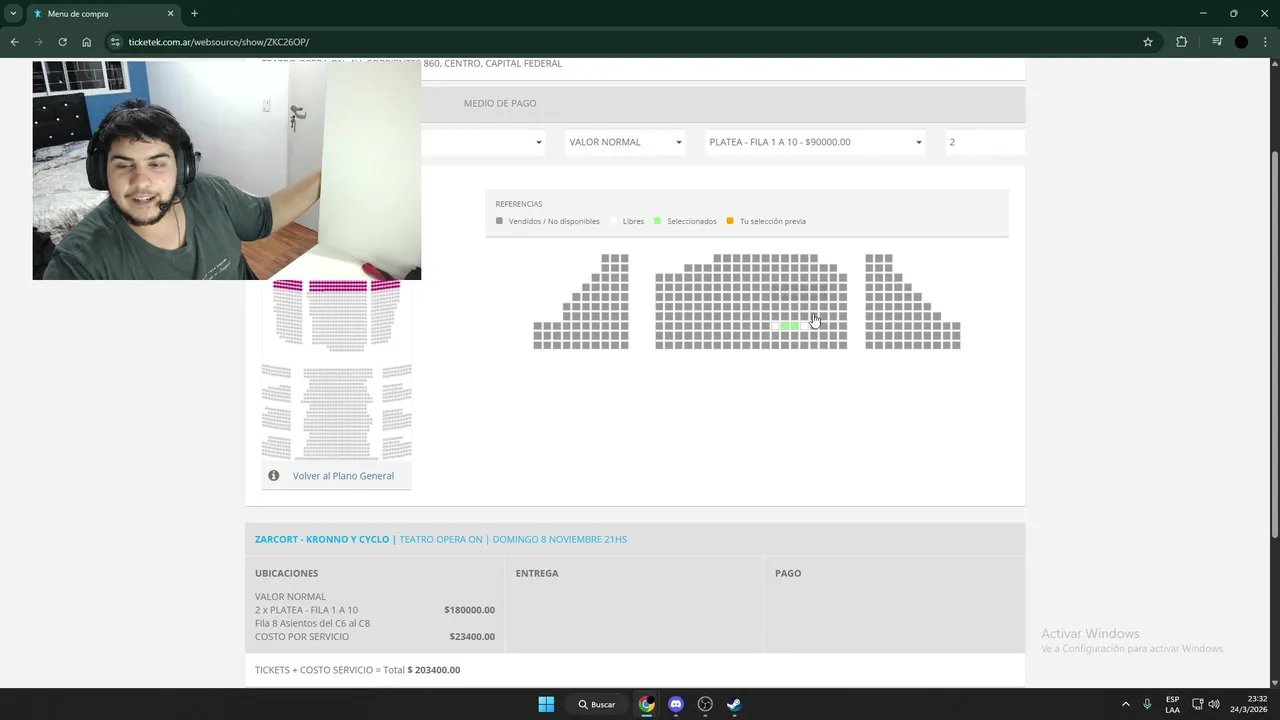Open the VALOR NORMAL dropdown
1280x720 pixels.
tap(625, 142)
